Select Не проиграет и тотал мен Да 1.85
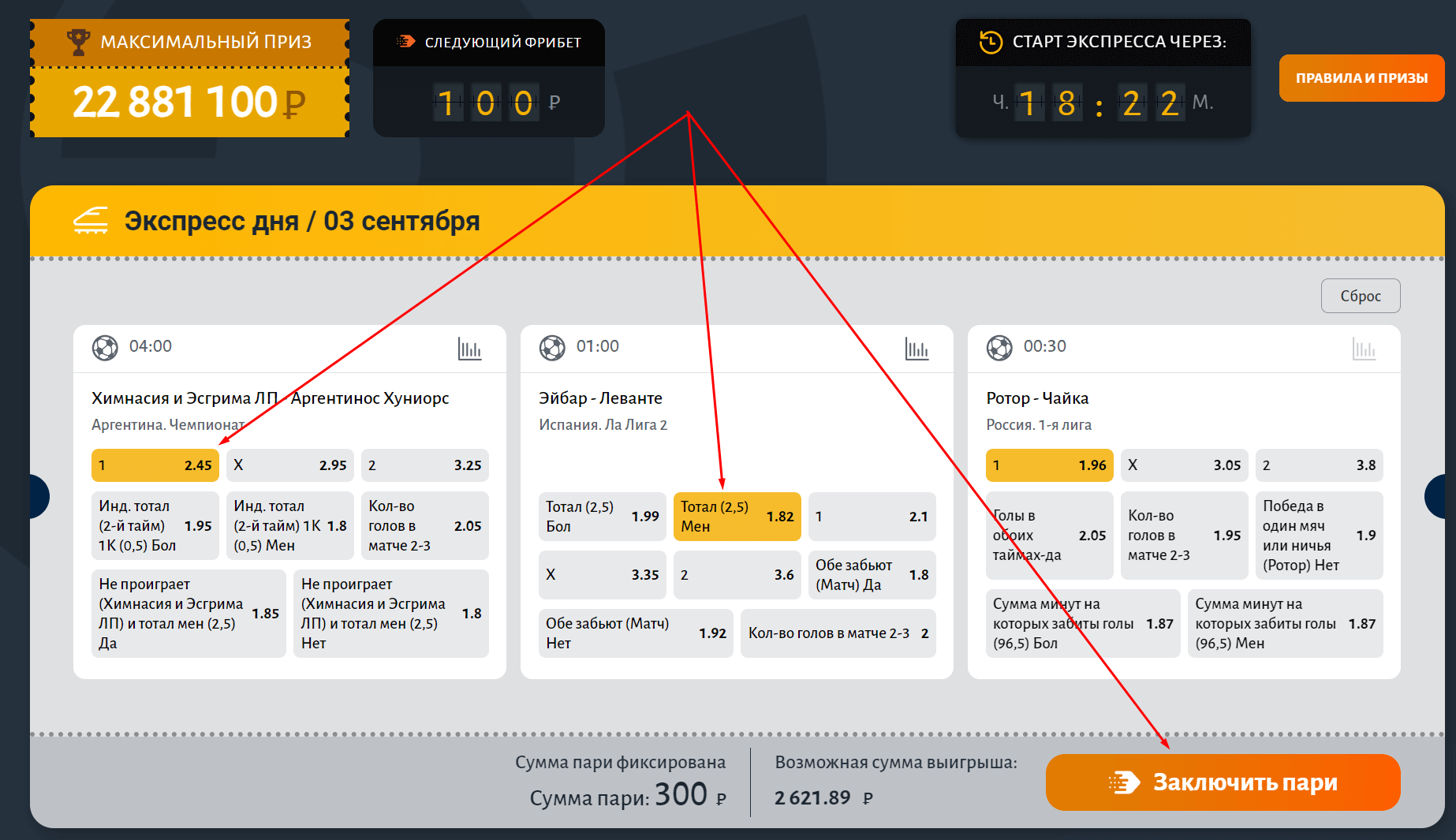1456x840 pixels. coord(189,614)
